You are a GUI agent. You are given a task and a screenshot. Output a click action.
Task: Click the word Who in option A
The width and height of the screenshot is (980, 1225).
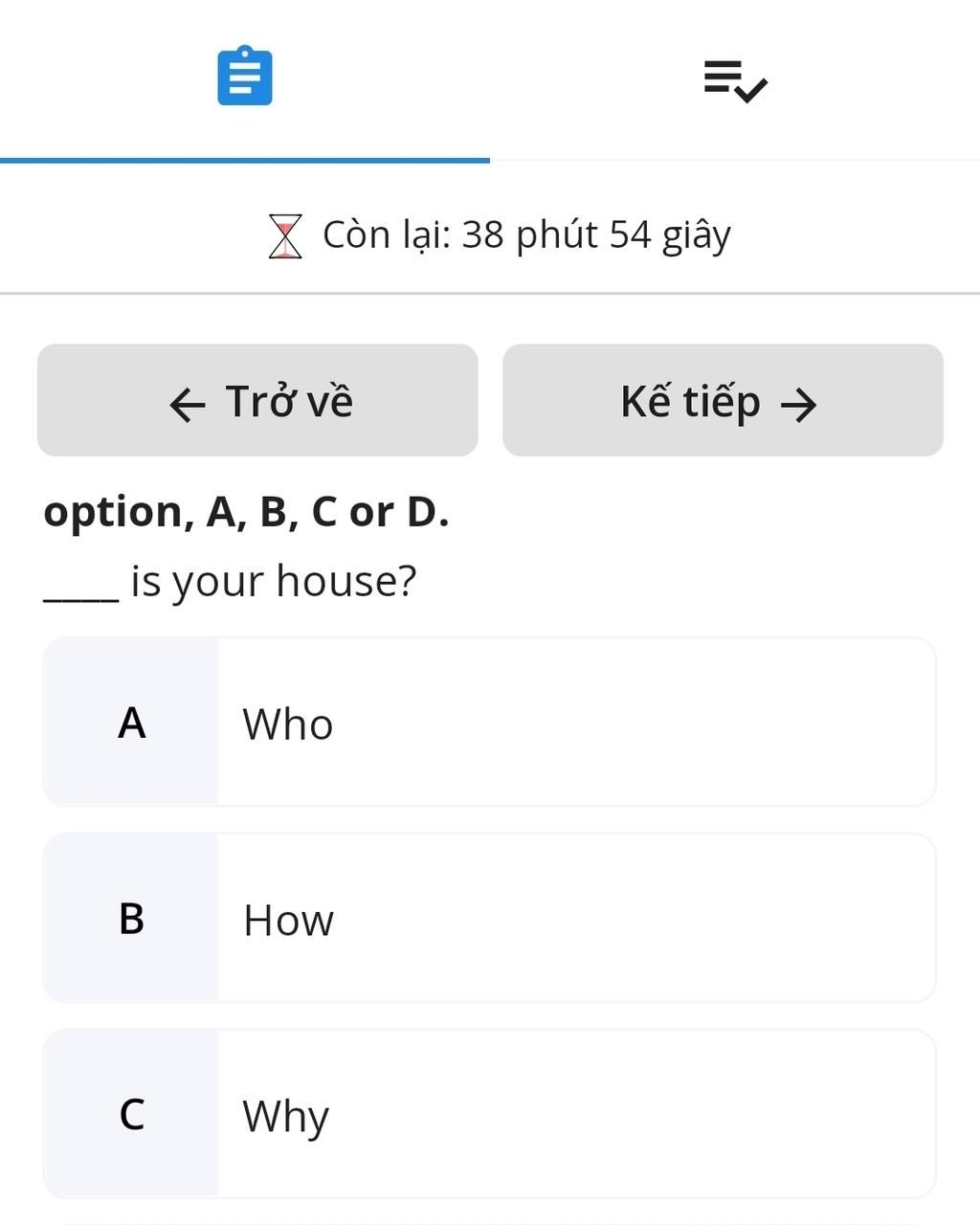(288, 724)
